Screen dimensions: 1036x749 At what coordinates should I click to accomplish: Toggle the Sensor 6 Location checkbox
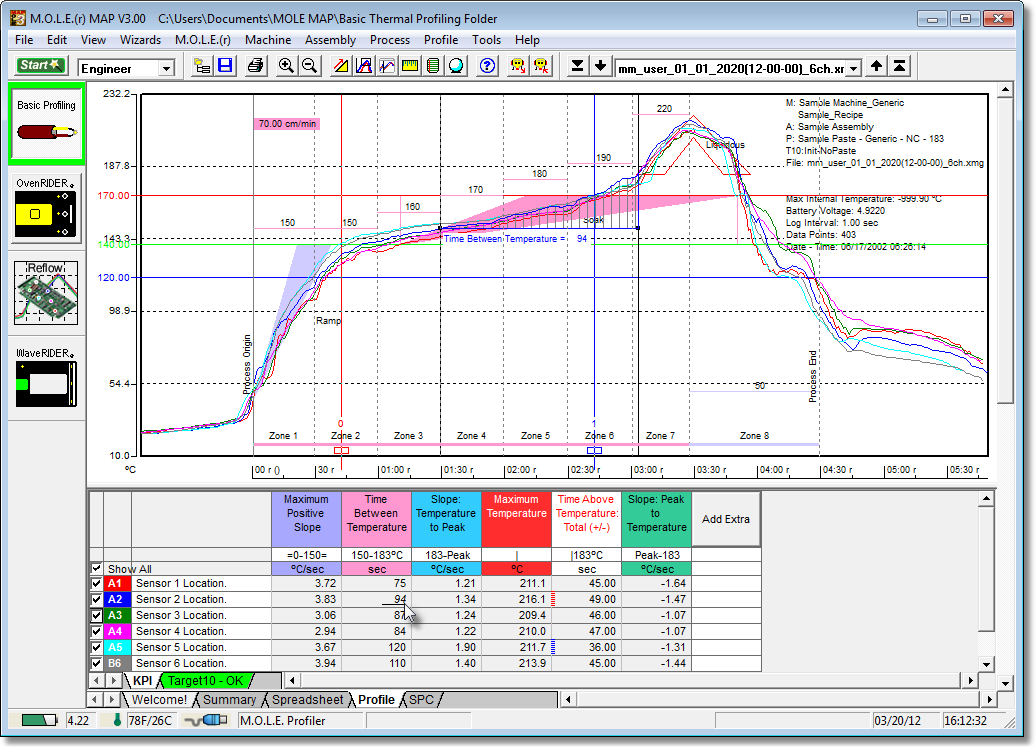[x=96, y=663]
